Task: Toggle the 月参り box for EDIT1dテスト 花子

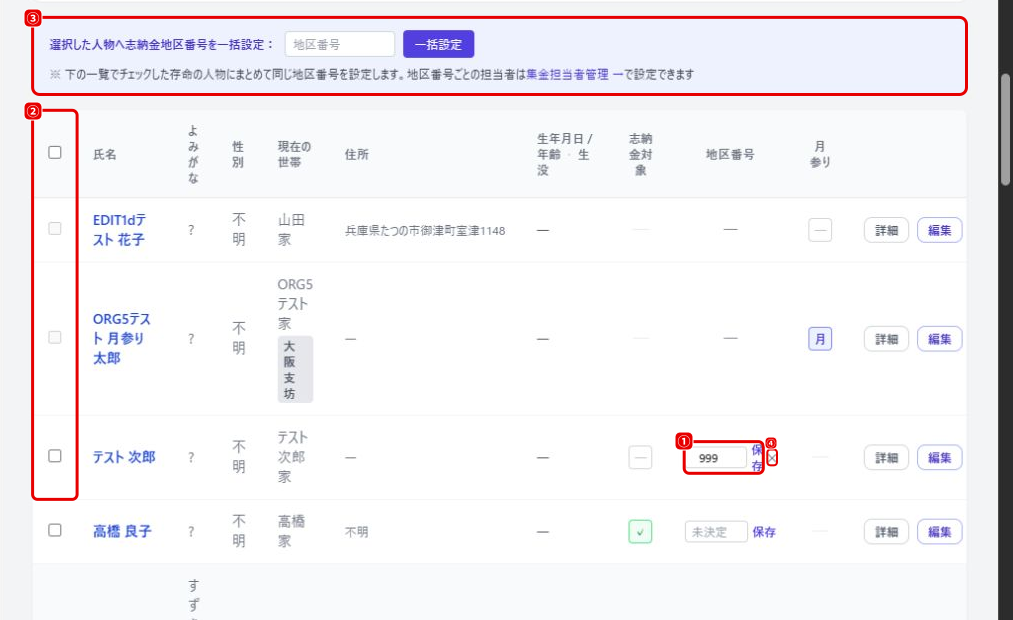Action: [x=820, y=230]
